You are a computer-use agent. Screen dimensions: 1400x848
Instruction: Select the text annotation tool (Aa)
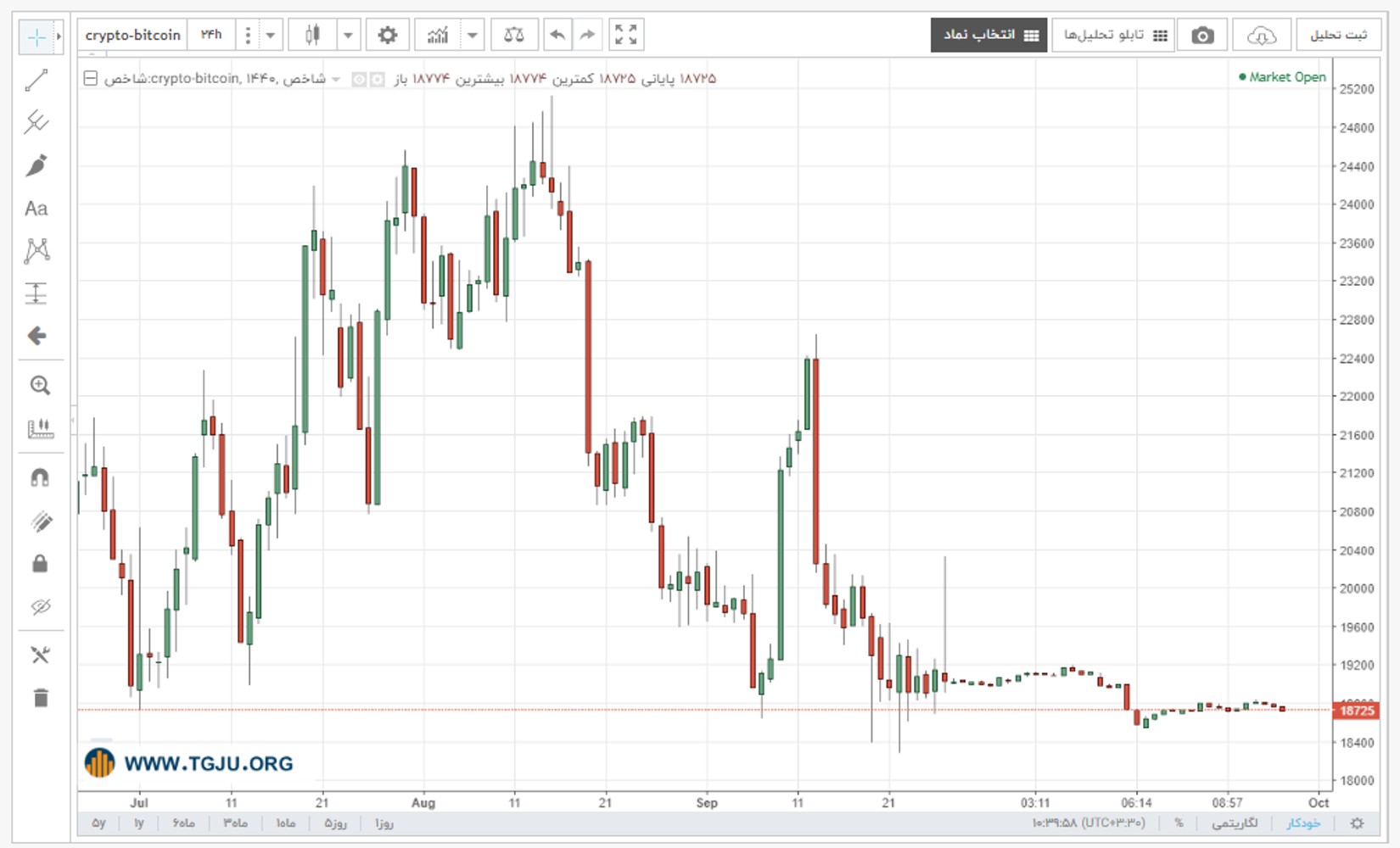[36, 209]
